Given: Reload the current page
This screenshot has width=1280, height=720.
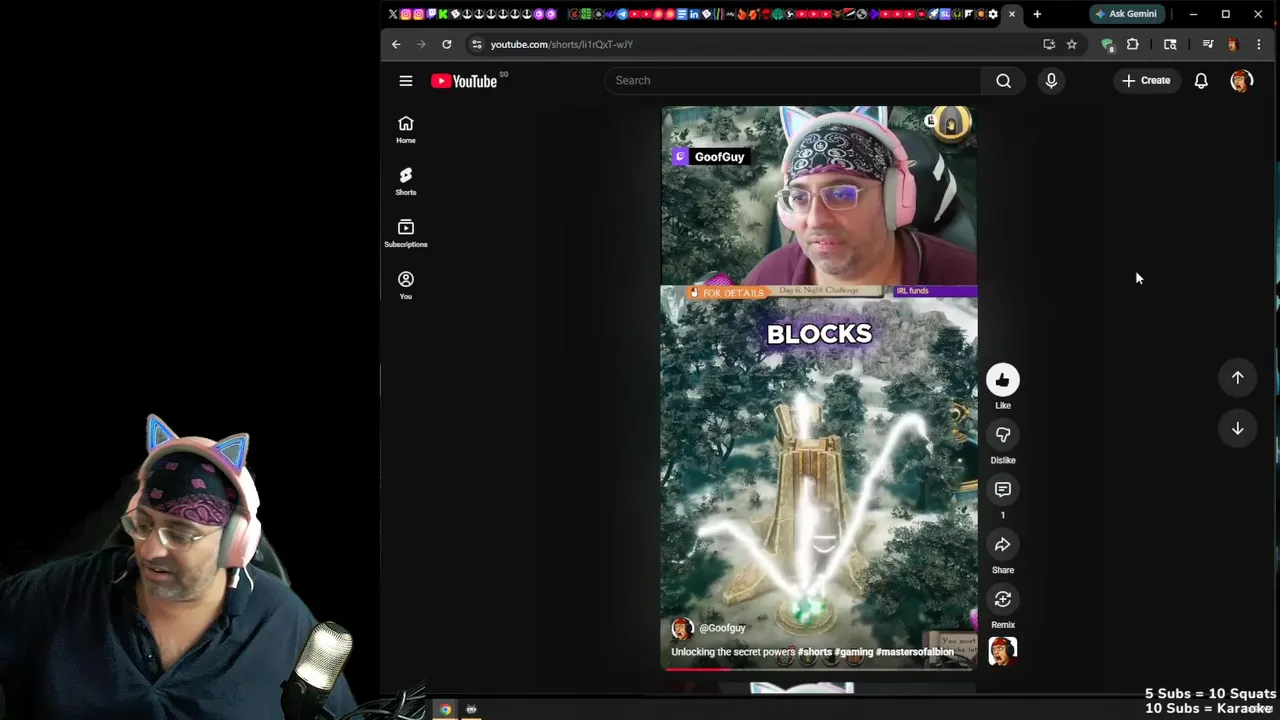Looking at the screenshot, I should (447, 44).
